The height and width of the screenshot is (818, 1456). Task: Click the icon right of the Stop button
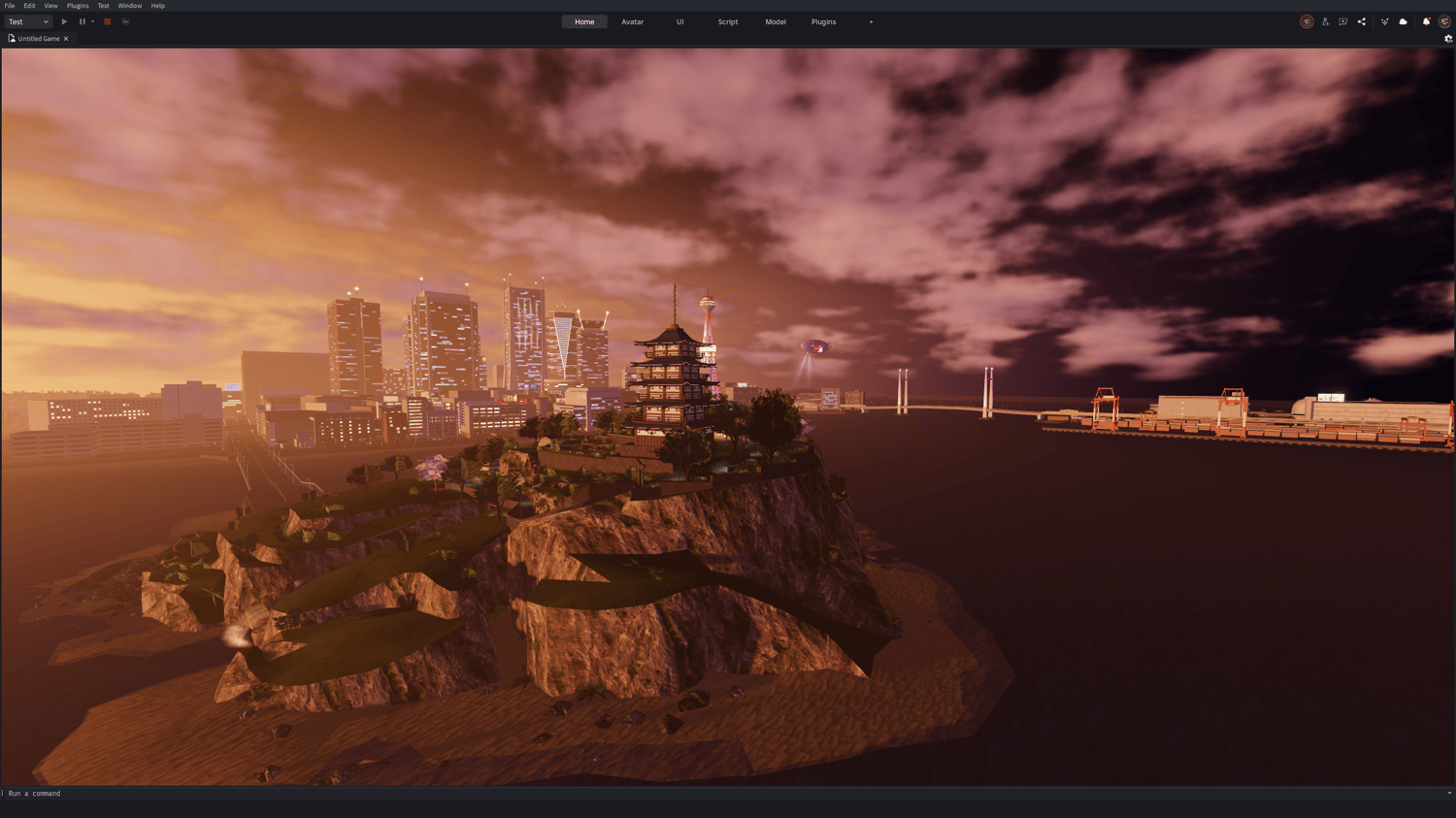(x=125, y=21)
